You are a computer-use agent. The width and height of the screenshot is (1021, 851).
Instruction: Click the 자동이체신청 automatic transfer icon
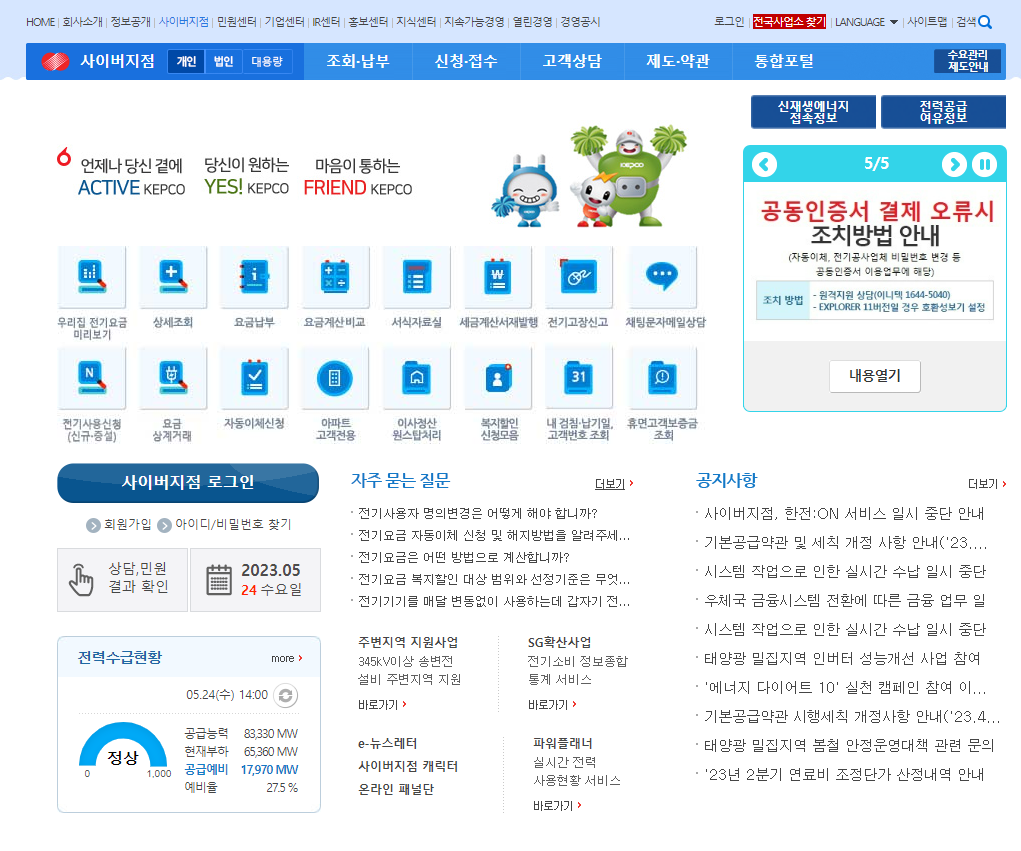coord(254,380)
